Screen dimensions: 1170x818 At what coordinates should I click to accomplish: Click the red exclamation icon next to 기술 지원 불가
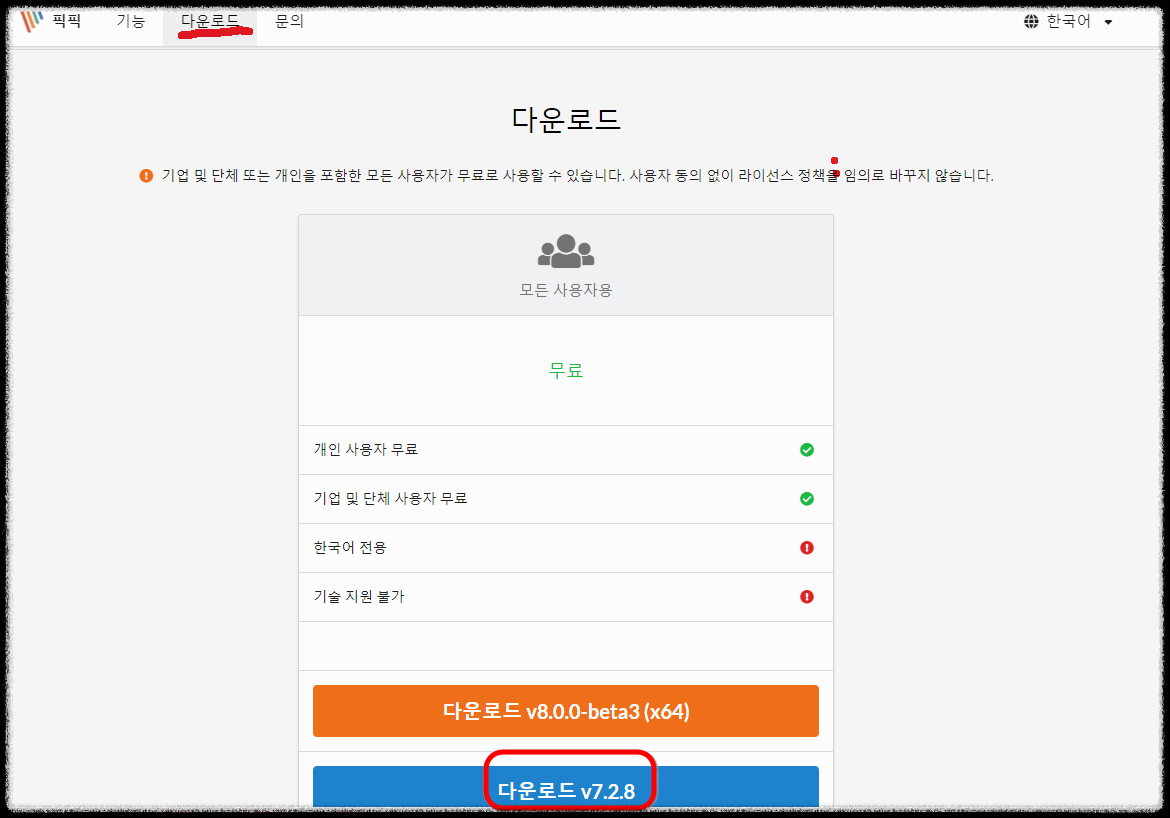pos(807,596)
